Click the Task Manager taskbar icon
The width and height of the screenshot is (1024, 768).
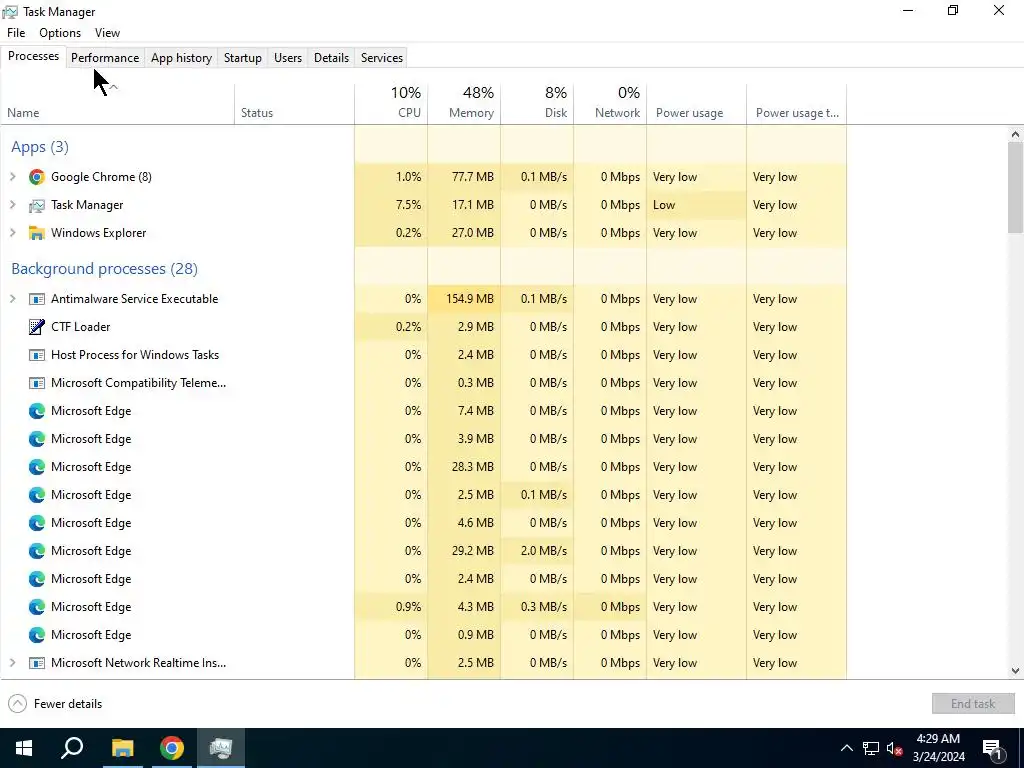(x=221, y=748)
